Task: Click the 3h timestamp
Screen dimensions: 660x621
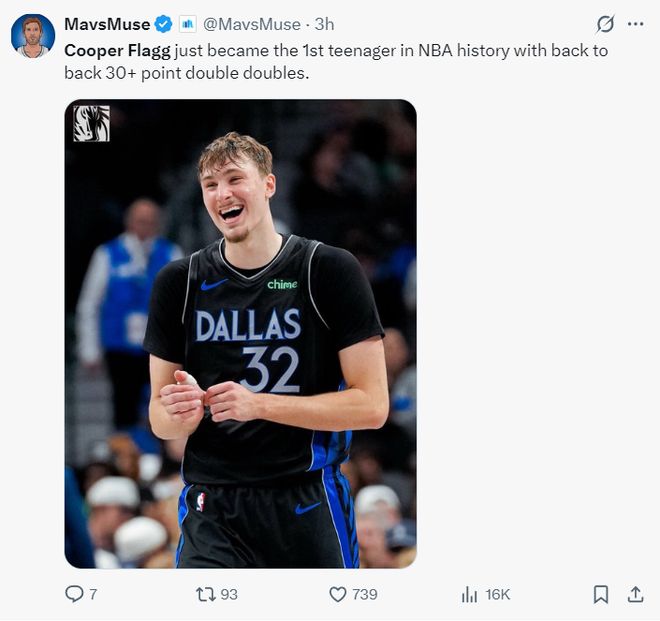Action: coord(324,24)
